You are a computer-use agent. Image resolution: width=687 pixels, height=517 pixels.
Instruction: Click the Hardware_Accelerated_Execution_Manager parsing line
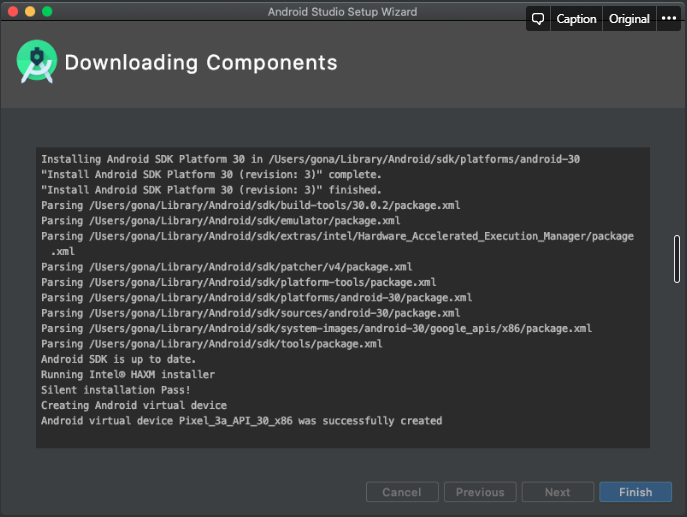(x=337, y=244)
